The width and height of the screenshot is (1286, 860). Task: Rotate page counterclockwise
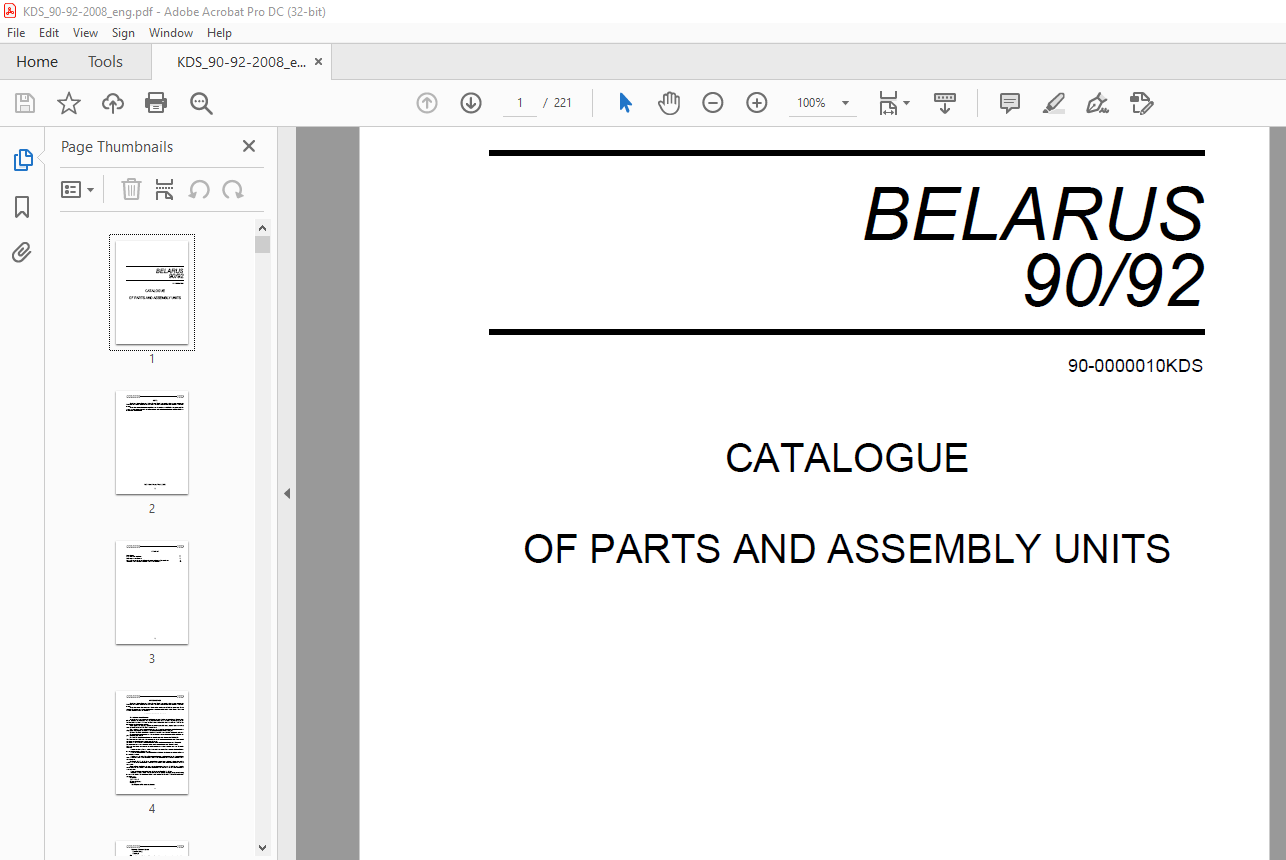coord(199,189)
